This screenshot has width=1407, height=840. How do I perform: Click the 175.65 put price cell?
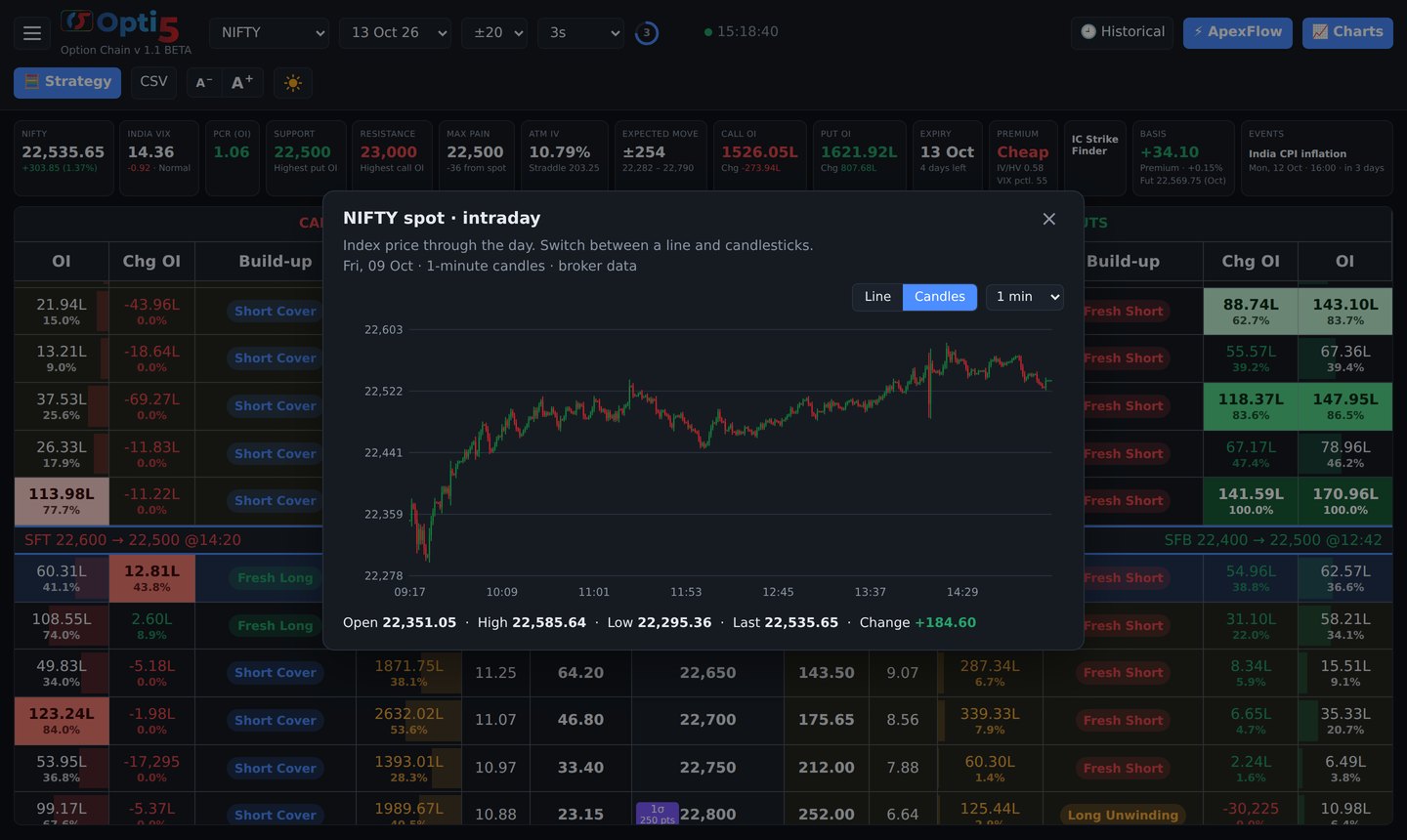pyautogui.click(x=826, y=720)
